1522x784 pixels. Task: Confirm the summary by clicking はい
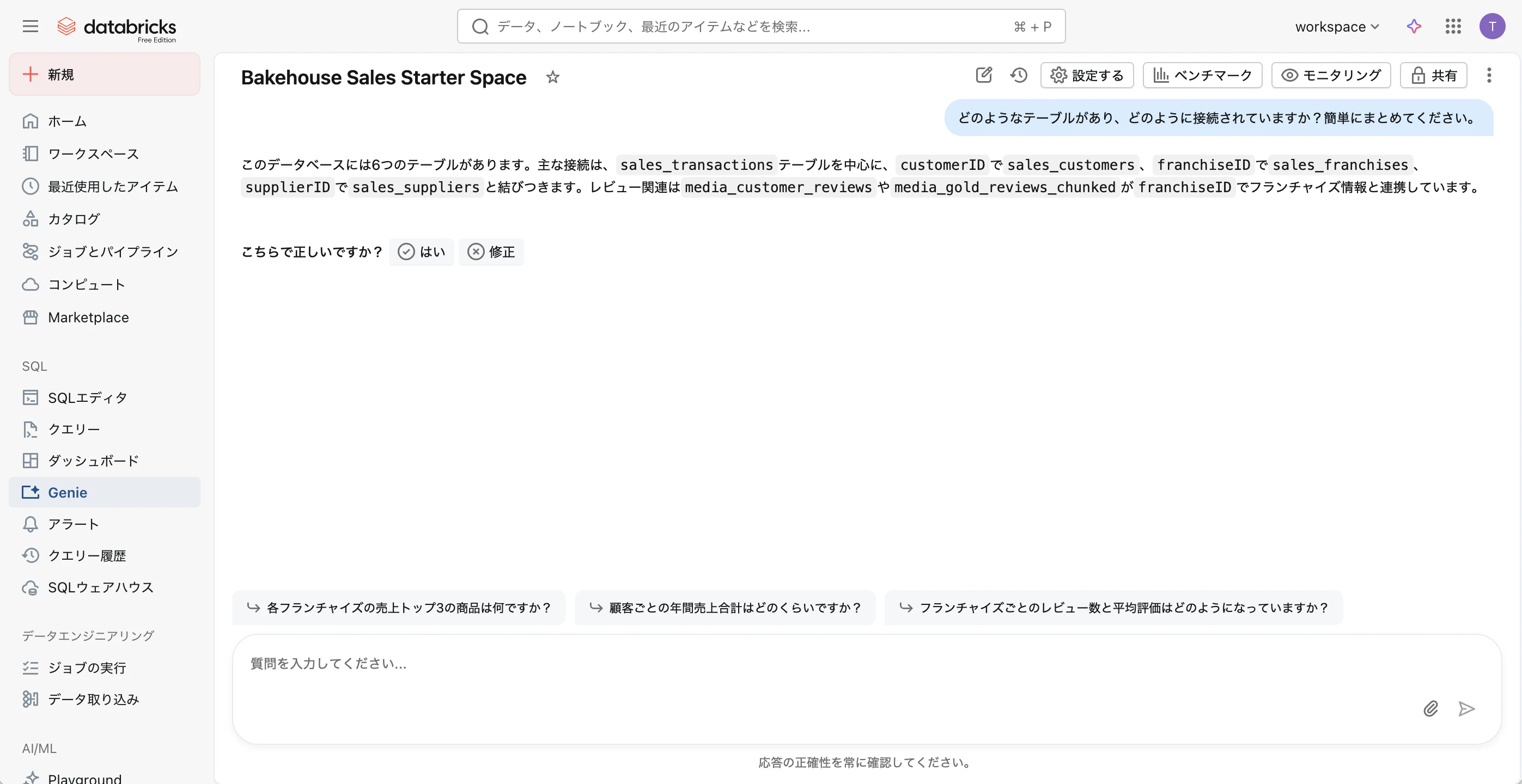[421, 252]
